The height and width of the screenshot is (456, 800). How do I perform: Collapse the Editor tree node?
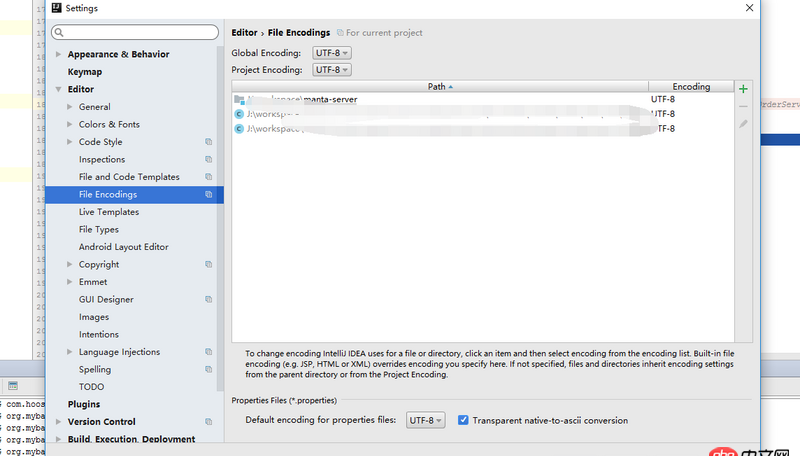(58, 89)
